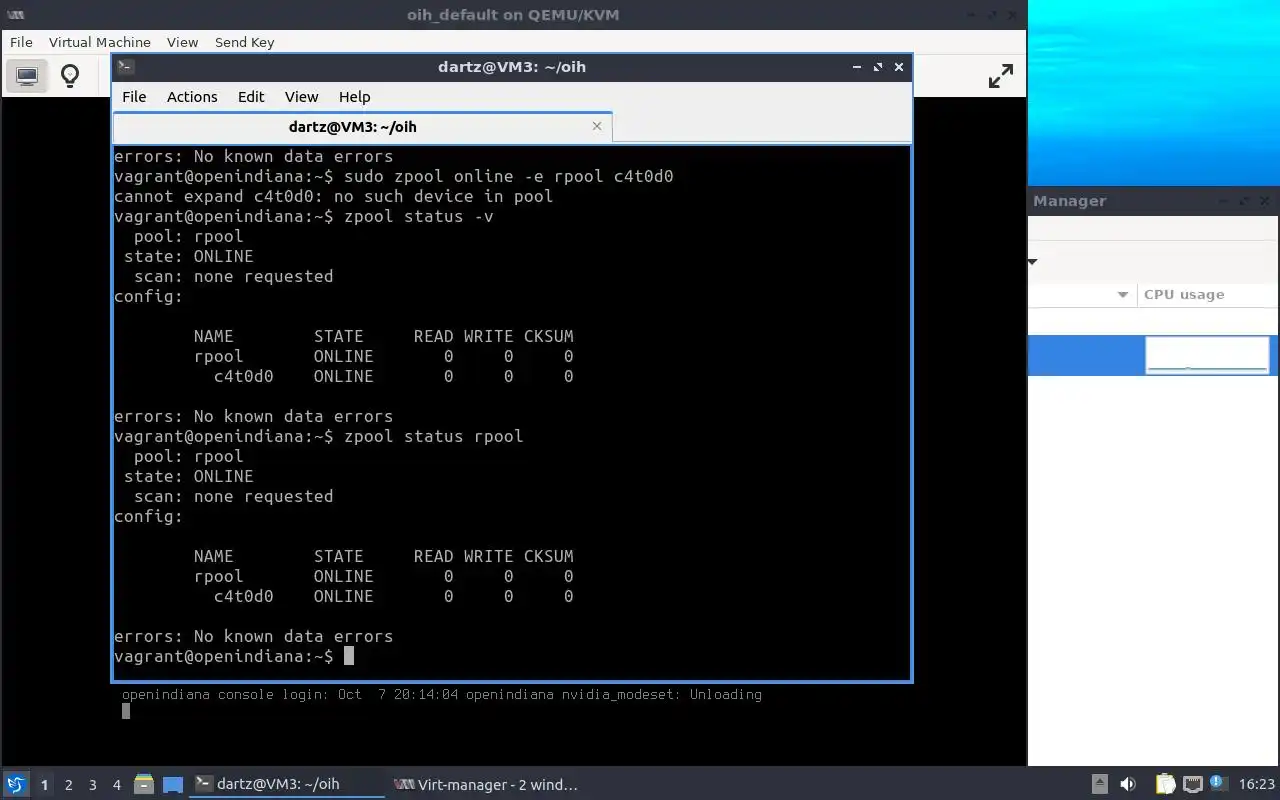Open network status tray icon
This screenshot has height=800, width=1280.
coord(1192,784)
